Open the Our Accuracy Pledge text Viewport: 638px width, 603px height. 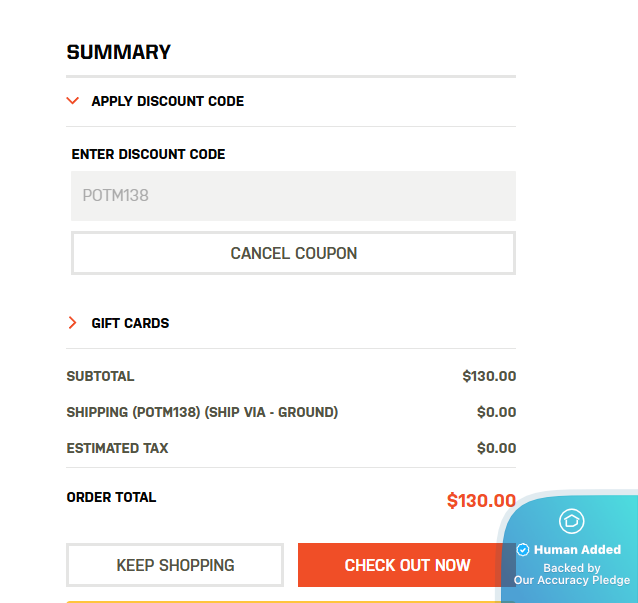(x=572, y=580)
